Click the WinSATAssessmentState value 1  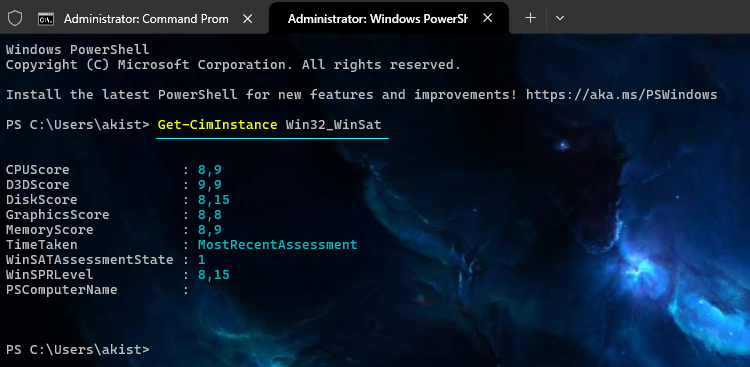pos(201,260)
